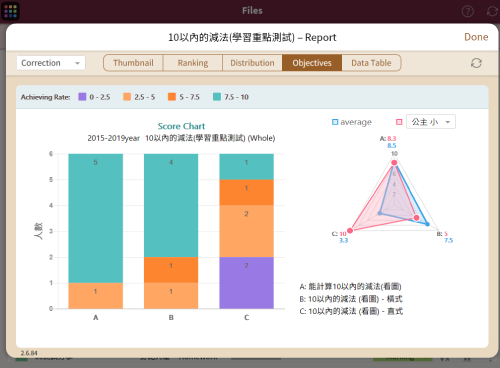Open the Distribution tab
This screenshot has height=368, width=500.
point(252,63)
